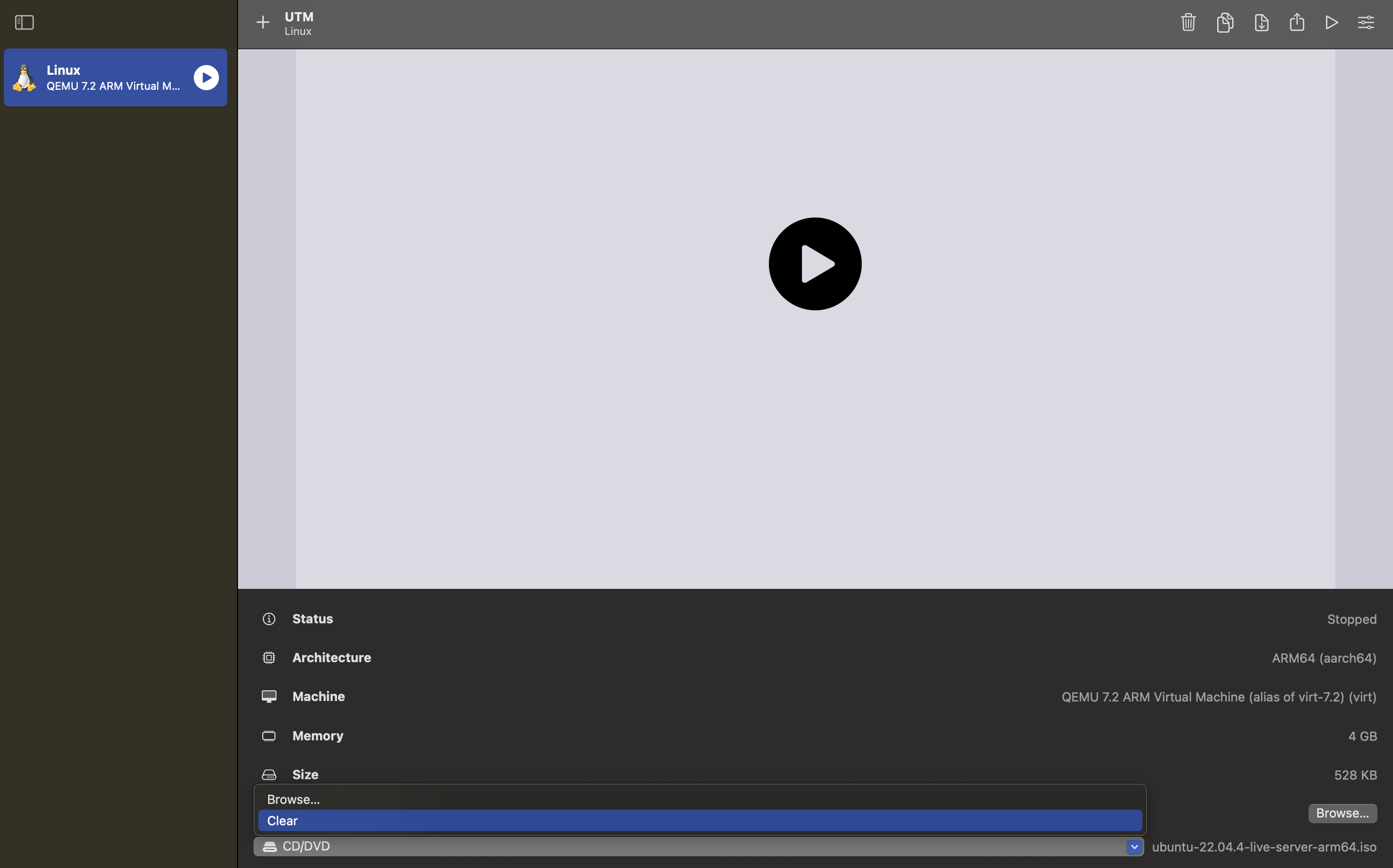Click the VM preview screen area
This screenshot has width=1393, height=868.
point(815,318)
